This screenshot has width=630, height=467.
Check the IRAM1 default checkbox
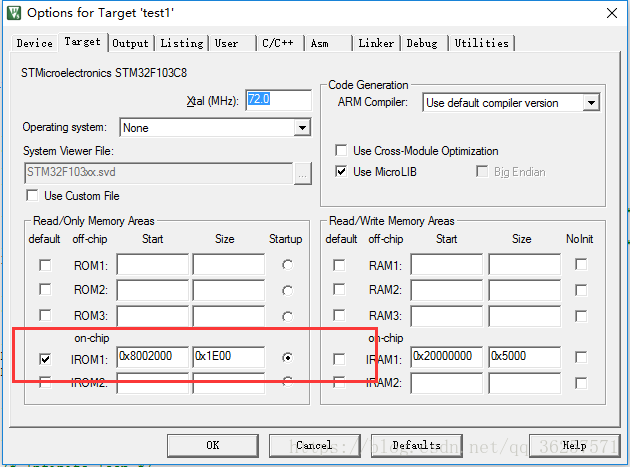[x=339, y=359]
